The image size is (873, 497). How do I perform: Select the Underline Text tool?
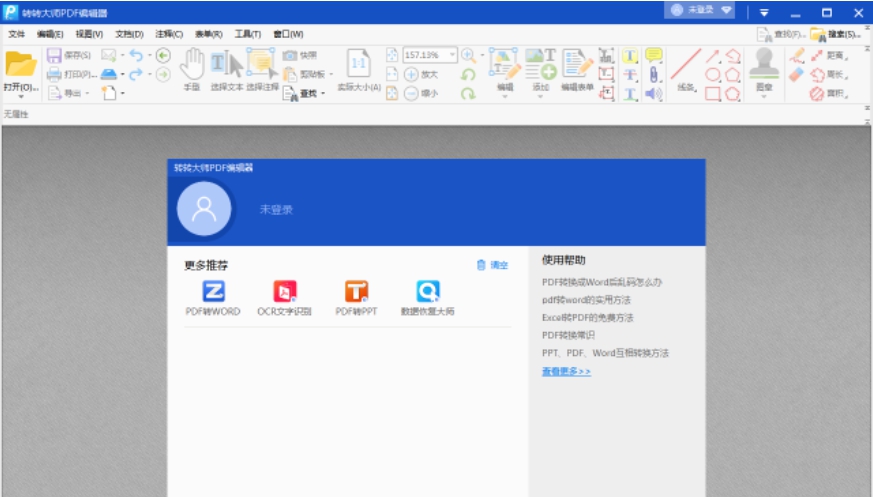click(630, 94)
